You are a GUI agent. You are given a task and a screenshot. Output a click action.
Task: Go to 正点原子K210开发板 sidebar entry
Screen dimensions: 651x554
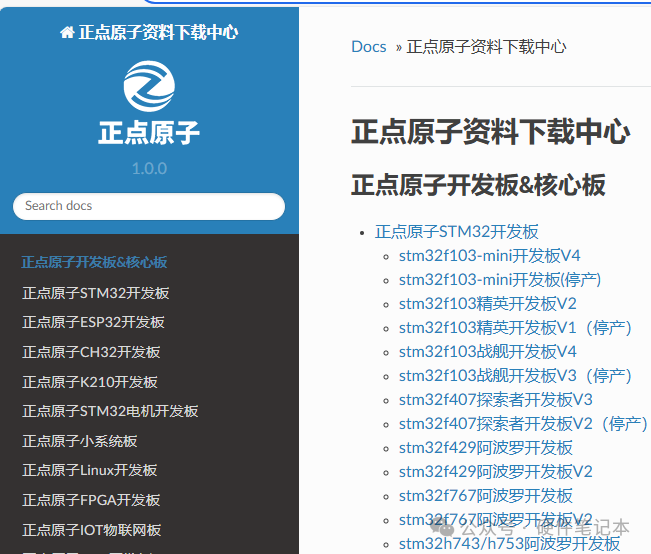pos(90,382)
